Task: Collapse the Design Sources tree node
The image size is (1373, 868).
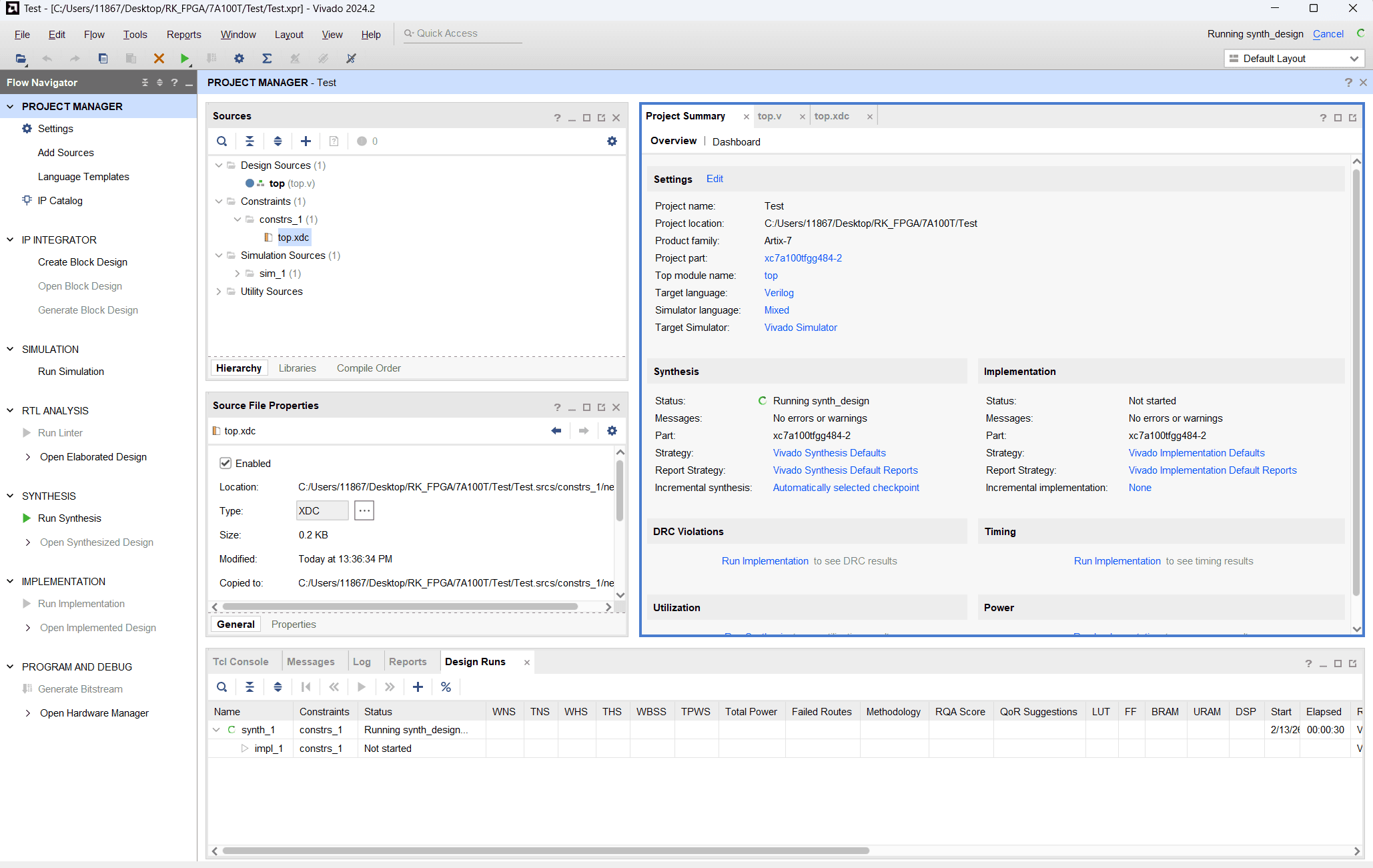Action: tap(219, 165)
